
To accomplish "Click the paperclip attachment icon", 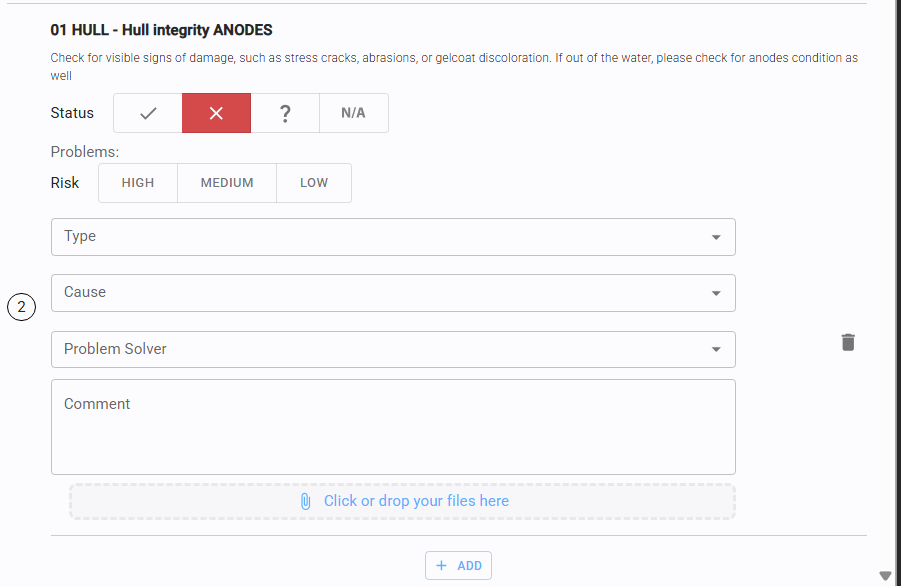I will pos(306,501).
